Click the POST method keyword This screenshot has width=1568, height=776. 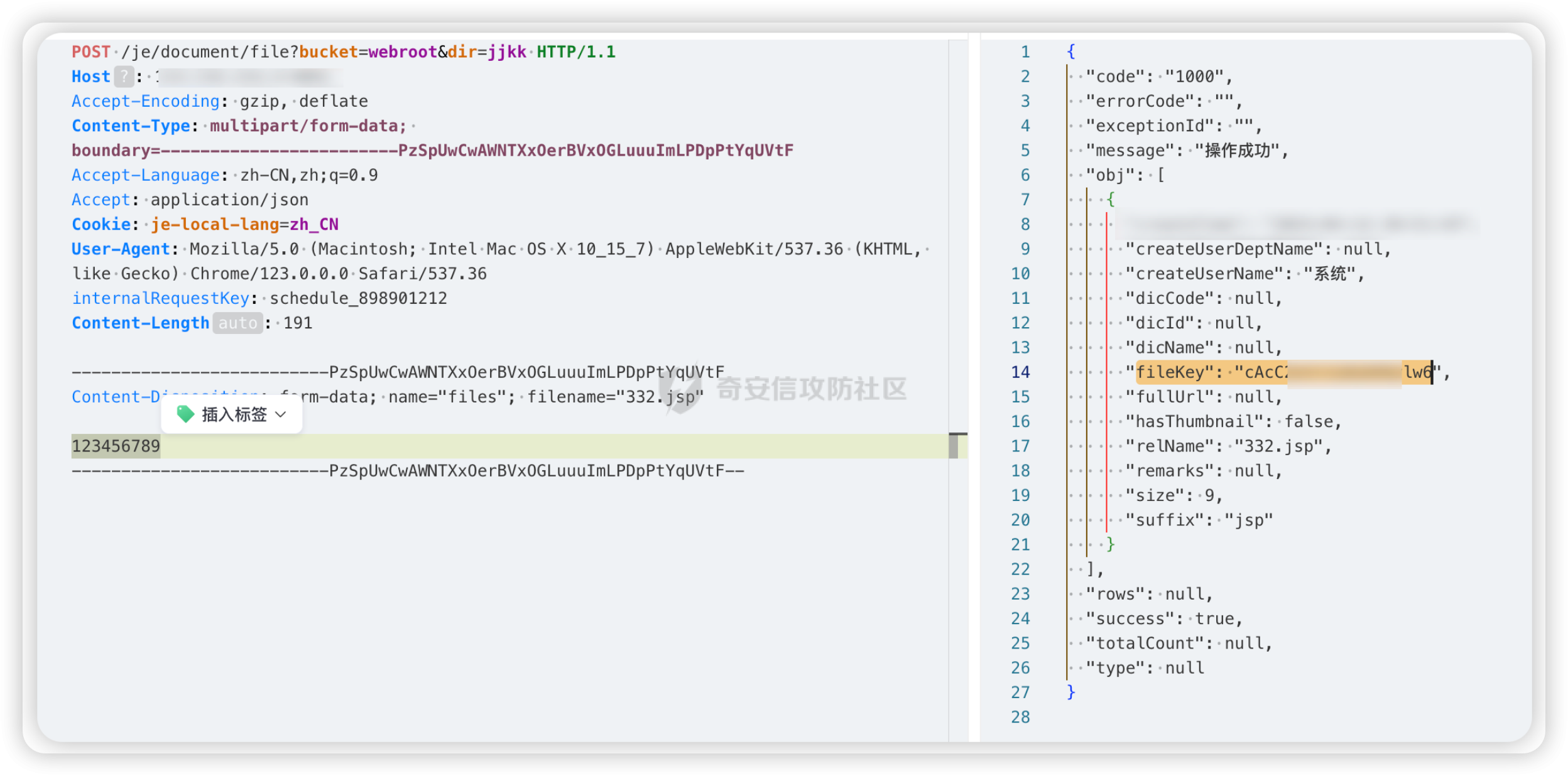(91, 52)
